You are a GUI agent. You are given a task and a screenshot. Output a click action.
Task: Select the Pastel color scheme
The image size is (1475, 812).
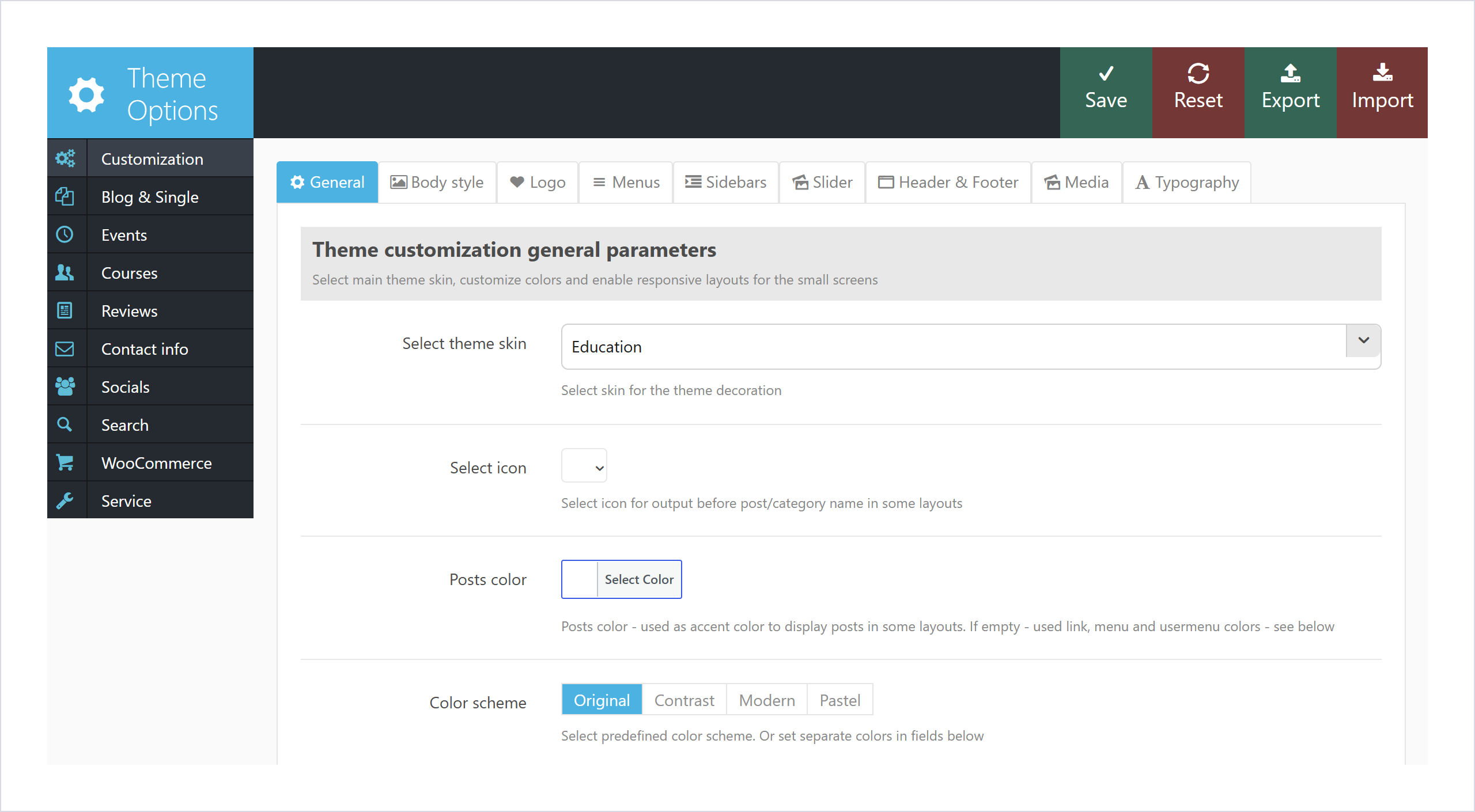840,700
